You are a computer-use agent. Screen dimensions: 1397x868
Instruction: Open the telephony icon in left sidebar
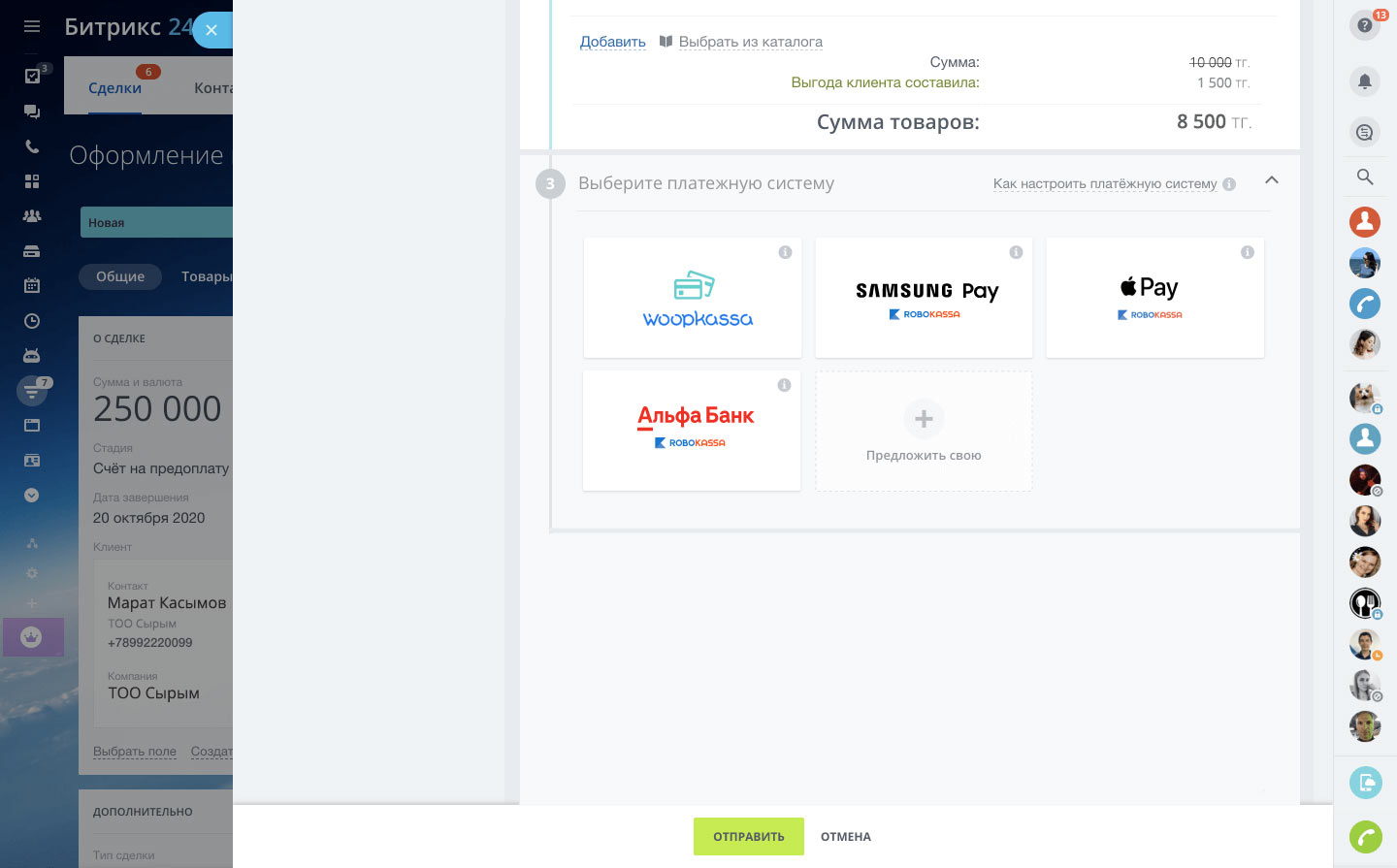32,146
